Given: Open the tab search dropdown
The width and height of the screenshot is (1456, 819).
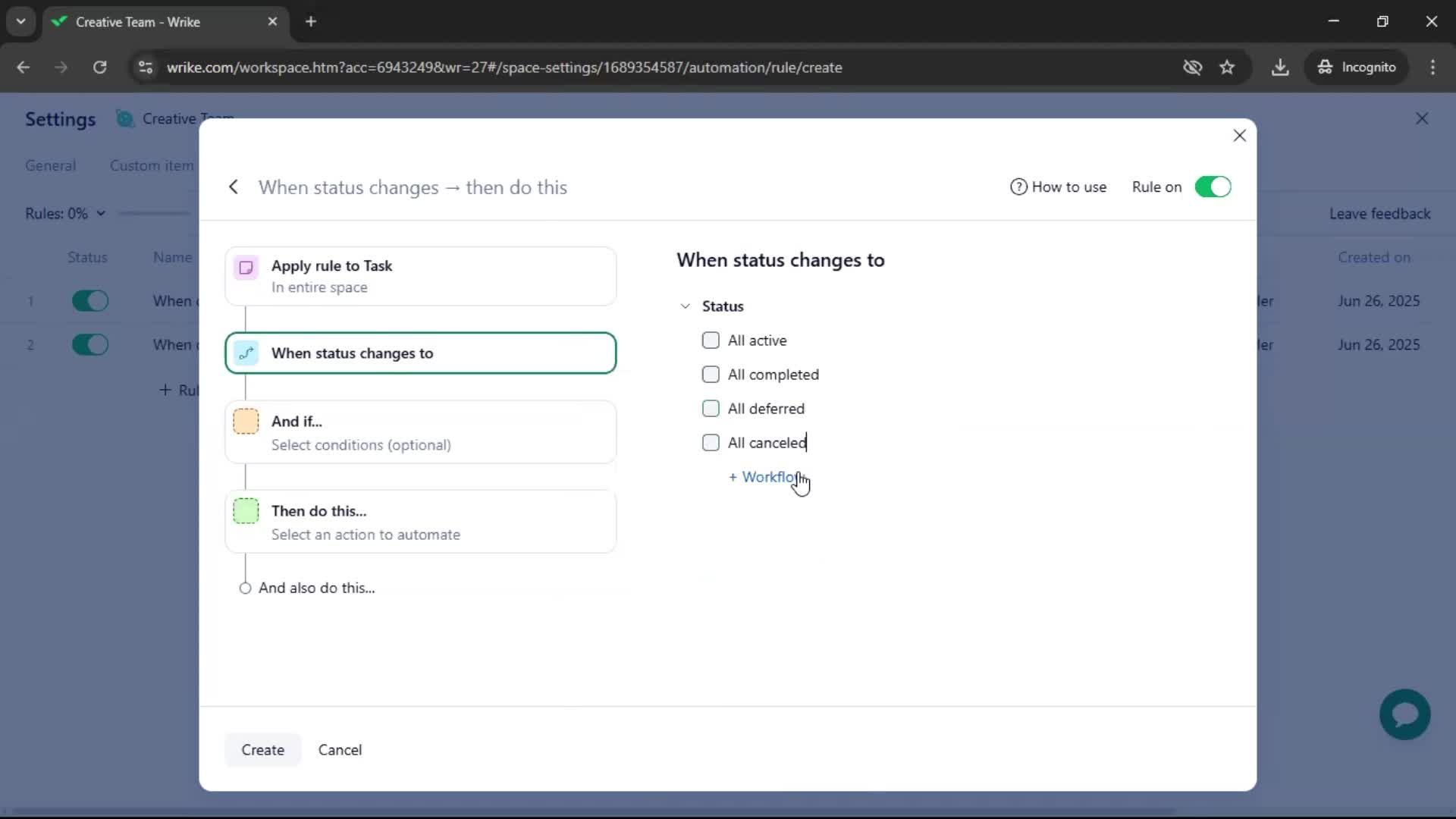Looking at the screenshot, I should [x=20, y=22].
